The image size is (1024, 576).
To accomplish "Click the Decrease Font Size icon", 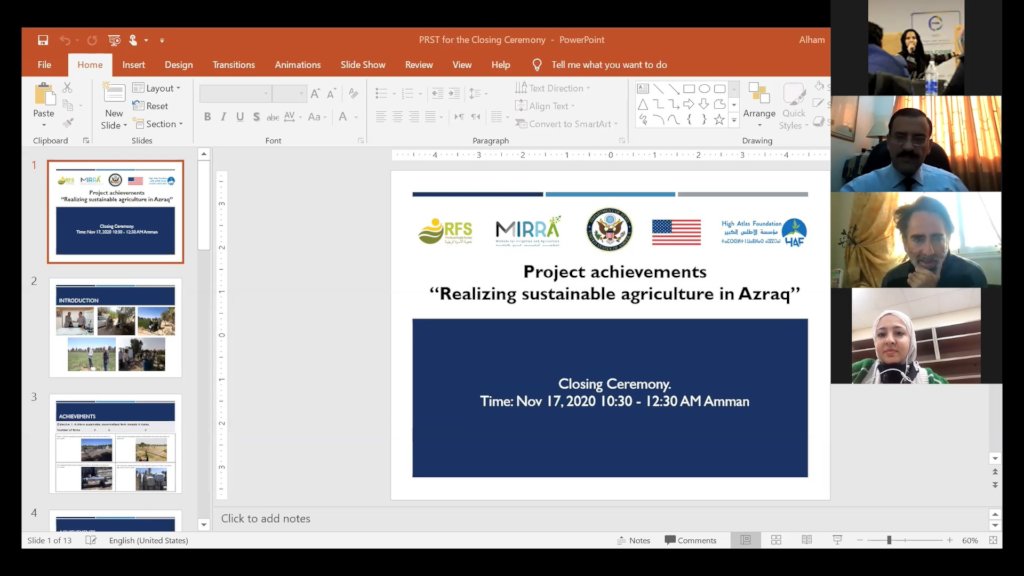I will (x=331, y=94).
